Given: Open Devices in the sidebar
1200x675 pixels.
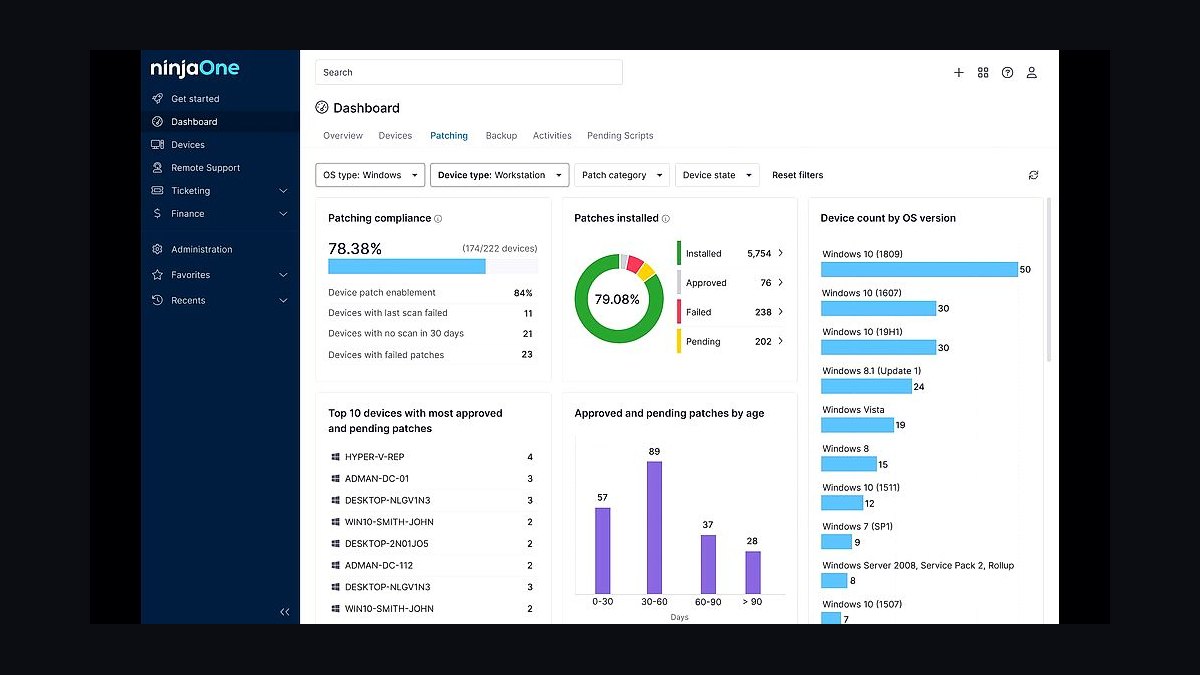Looking at the screenshot, I should [x=220, y=145].
